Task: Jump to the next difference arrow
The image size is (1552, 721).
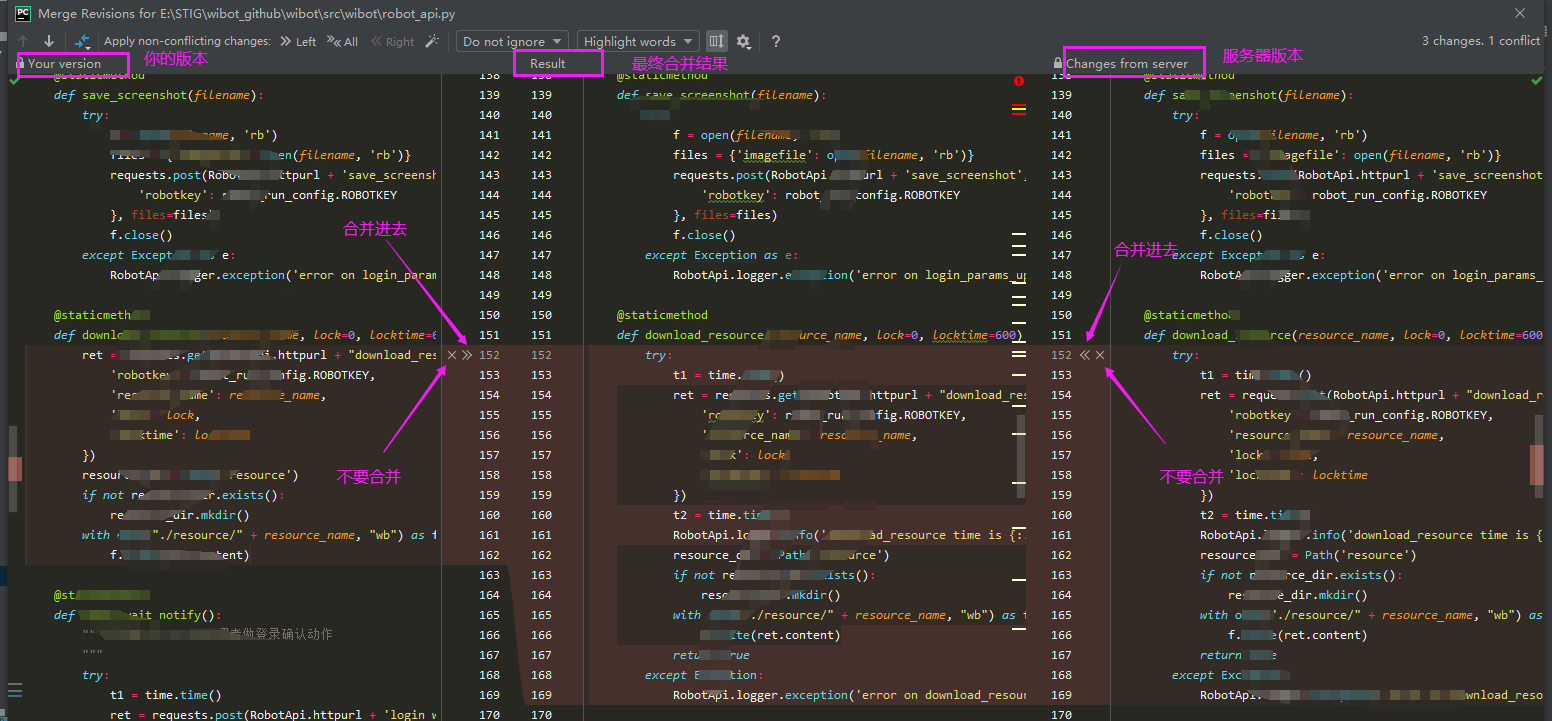Action: [48, 41]
